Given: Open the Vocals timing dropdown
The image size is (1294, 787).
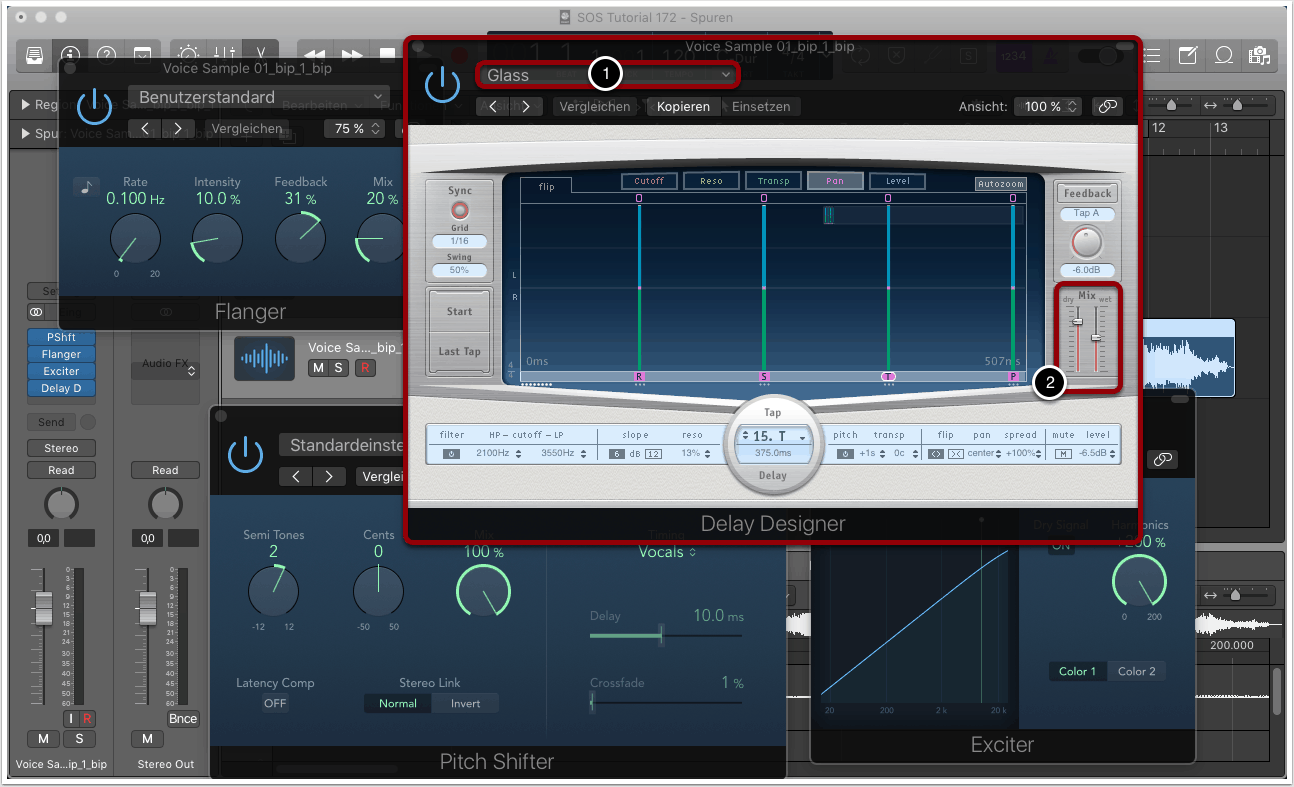Looking at the screenshot, I should (667, 552).
